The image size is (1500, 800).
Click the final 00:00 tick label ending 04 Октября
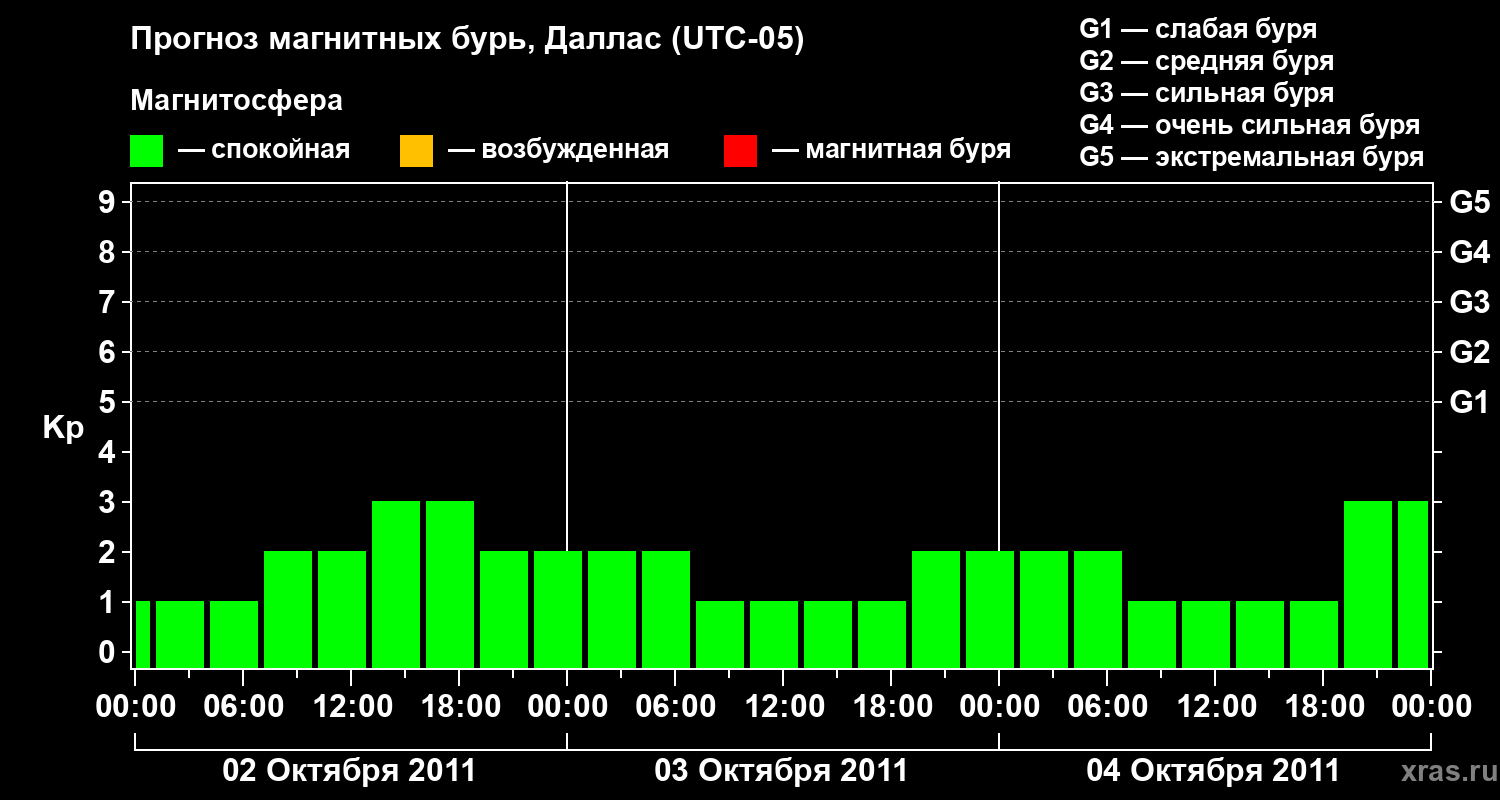point(1431,707)
